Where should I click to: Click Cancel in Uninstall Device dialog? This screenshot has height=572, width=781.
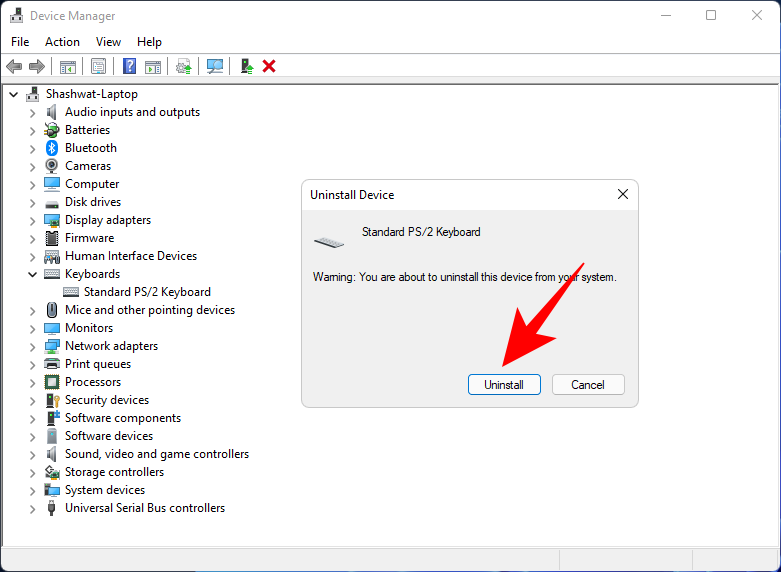coord(588,385)
